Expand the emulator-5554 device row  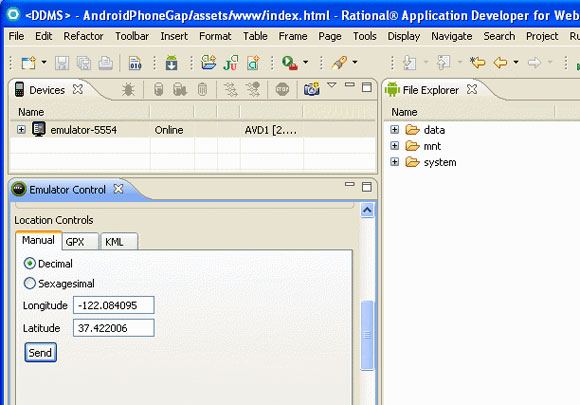[21, 130]
